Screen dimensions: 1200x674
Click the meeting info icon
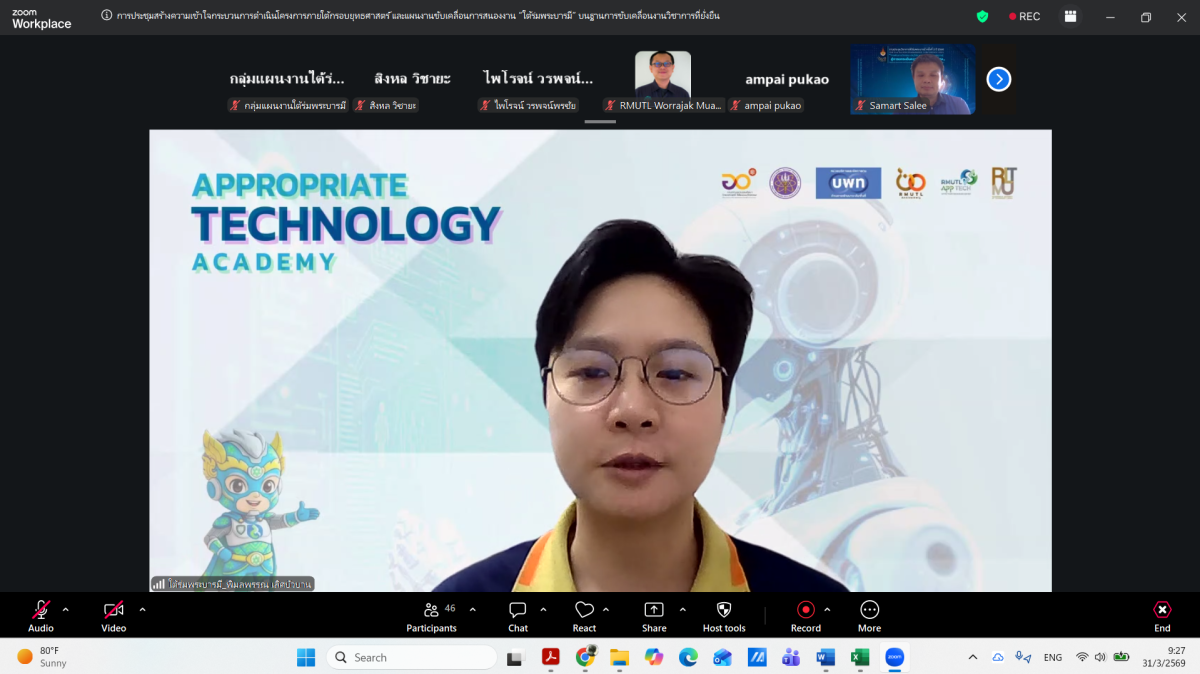(107, 16)
